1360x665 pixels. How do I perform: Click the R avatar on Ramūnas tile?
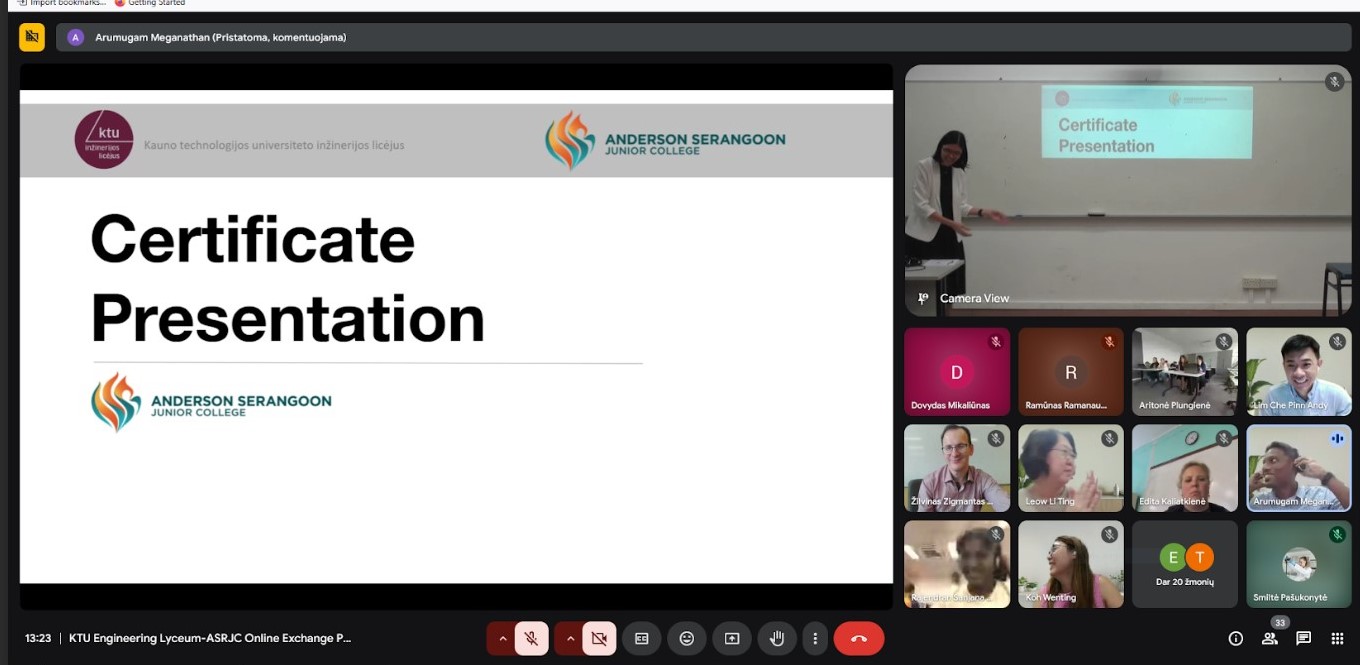[x=1071, y=373]
